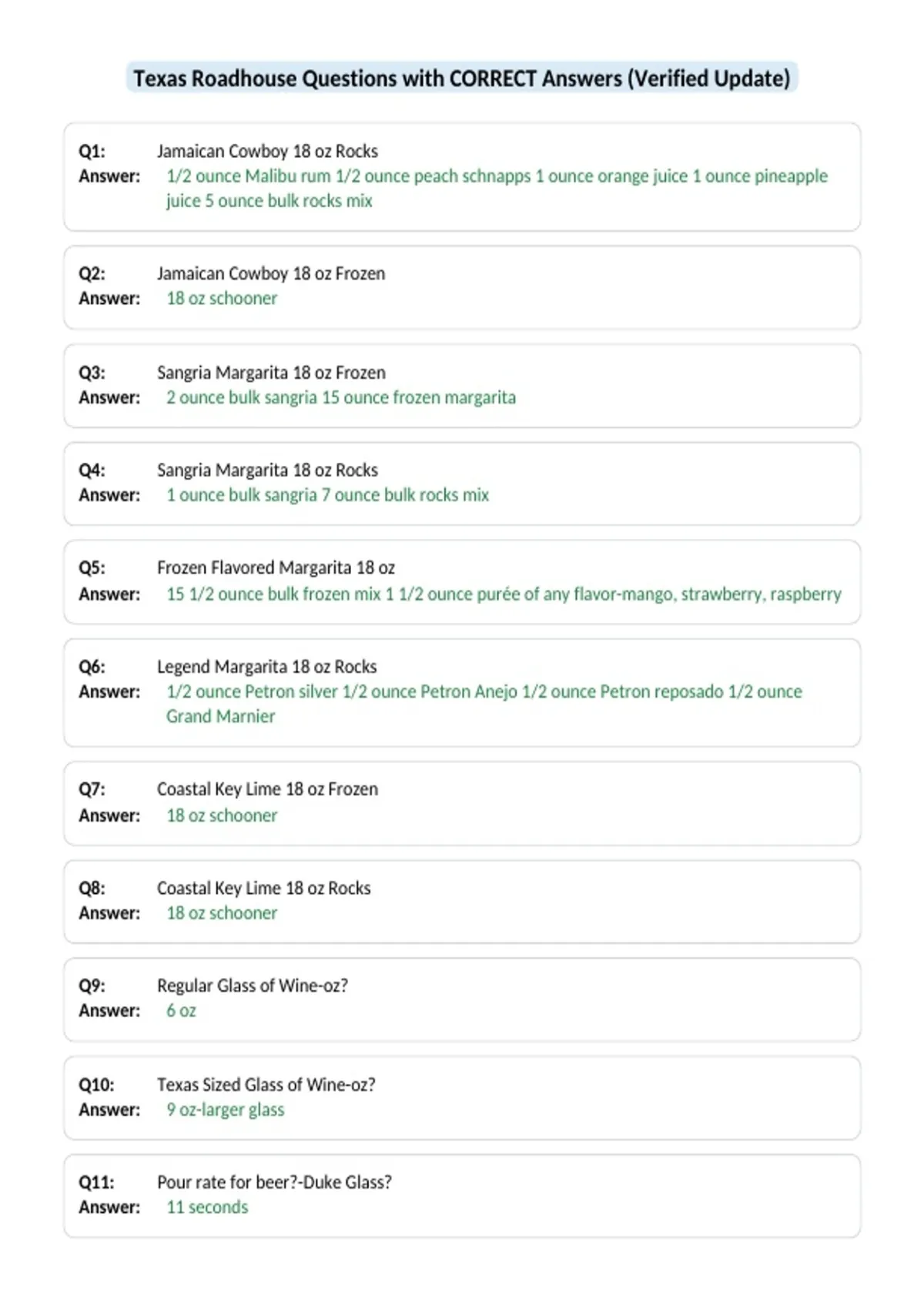
Task: Click the Grand Marnier answer line
Action: [220, 716]
